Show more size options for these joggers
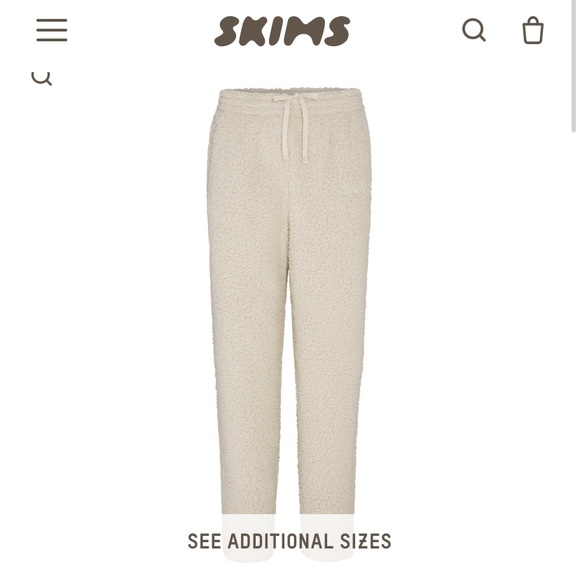Screen dimensions: 580x580 click(x=289, y=541)
